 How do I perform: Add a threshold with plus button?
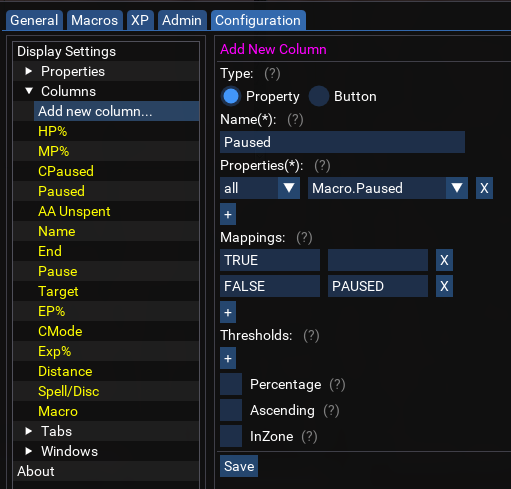pyautogui.click(x=228, y=358)
